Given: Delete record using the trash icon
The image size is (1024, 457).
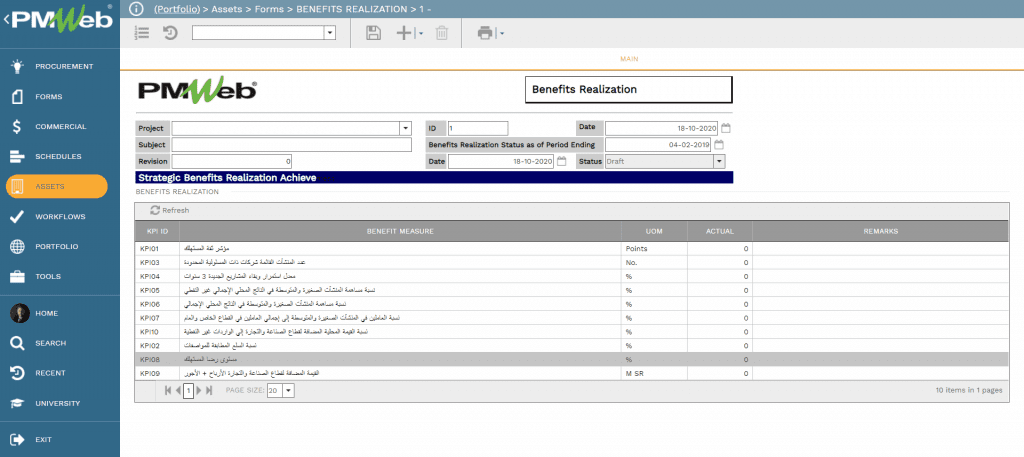Looking at the screenshot, I should [x=442, y=33].
